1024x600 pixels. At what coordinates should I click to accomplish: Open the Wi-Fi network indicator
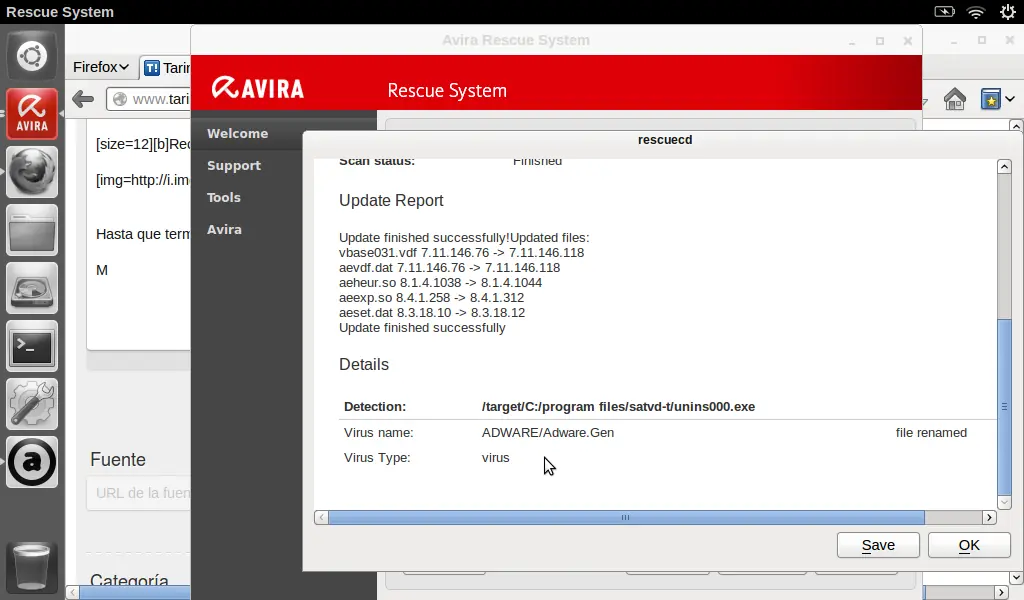coord(976,12)
